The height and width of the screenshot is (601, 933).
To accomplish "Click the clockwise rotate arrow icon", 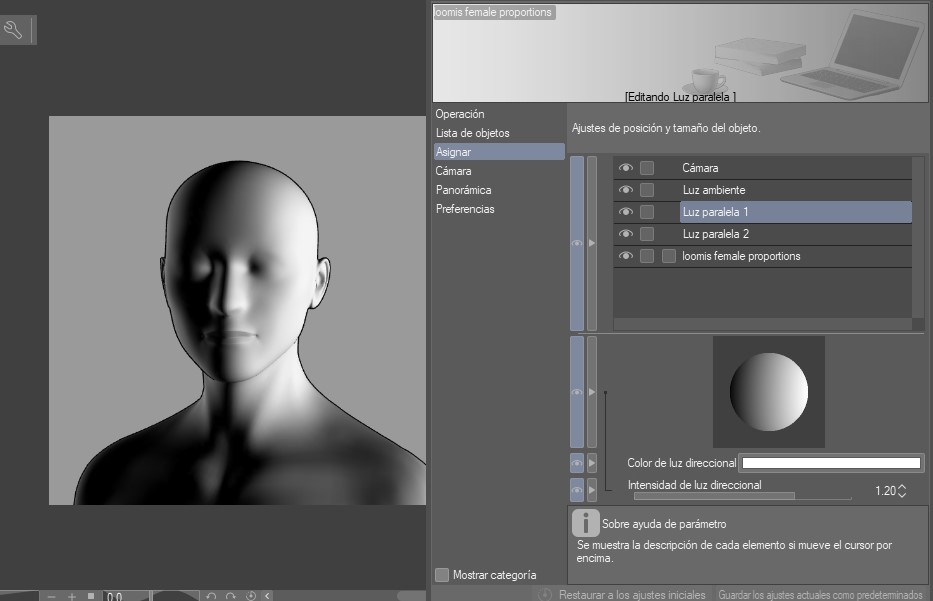I will point(230,596).
